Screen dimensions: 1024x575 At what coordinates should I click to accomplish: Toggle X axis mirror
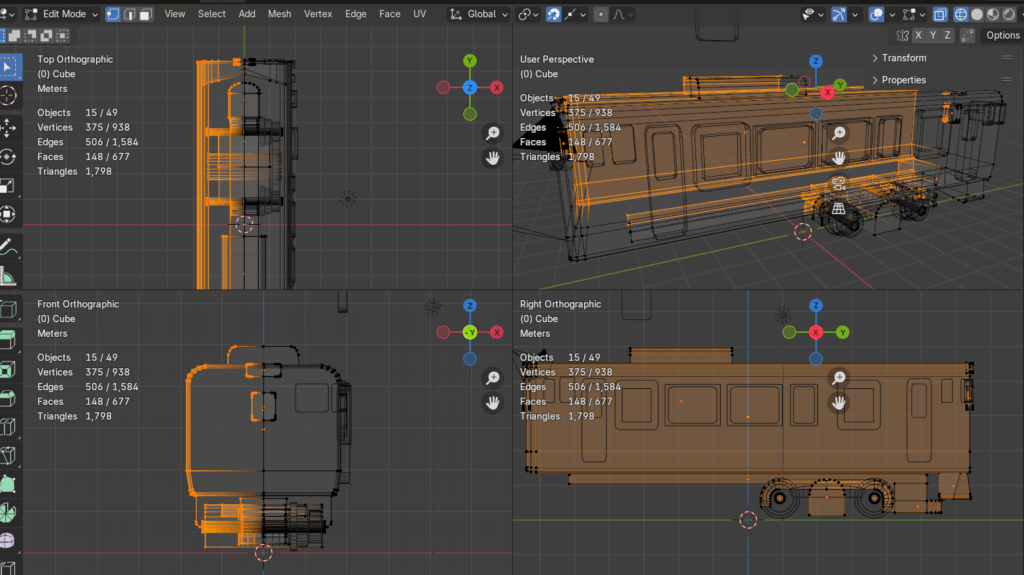[x=919, y=35]
